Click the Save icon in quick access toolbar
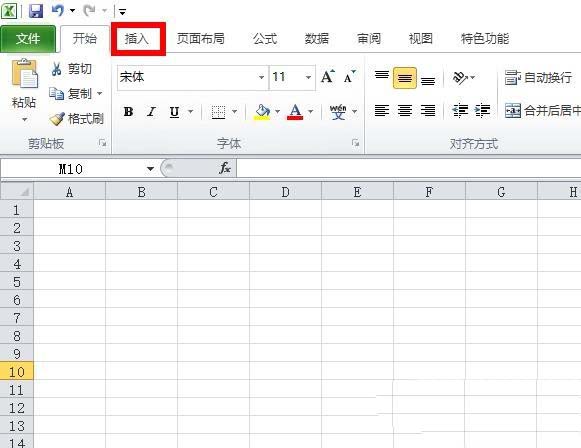This screenshot has height=448, width=581. click(x=36, y=11)
